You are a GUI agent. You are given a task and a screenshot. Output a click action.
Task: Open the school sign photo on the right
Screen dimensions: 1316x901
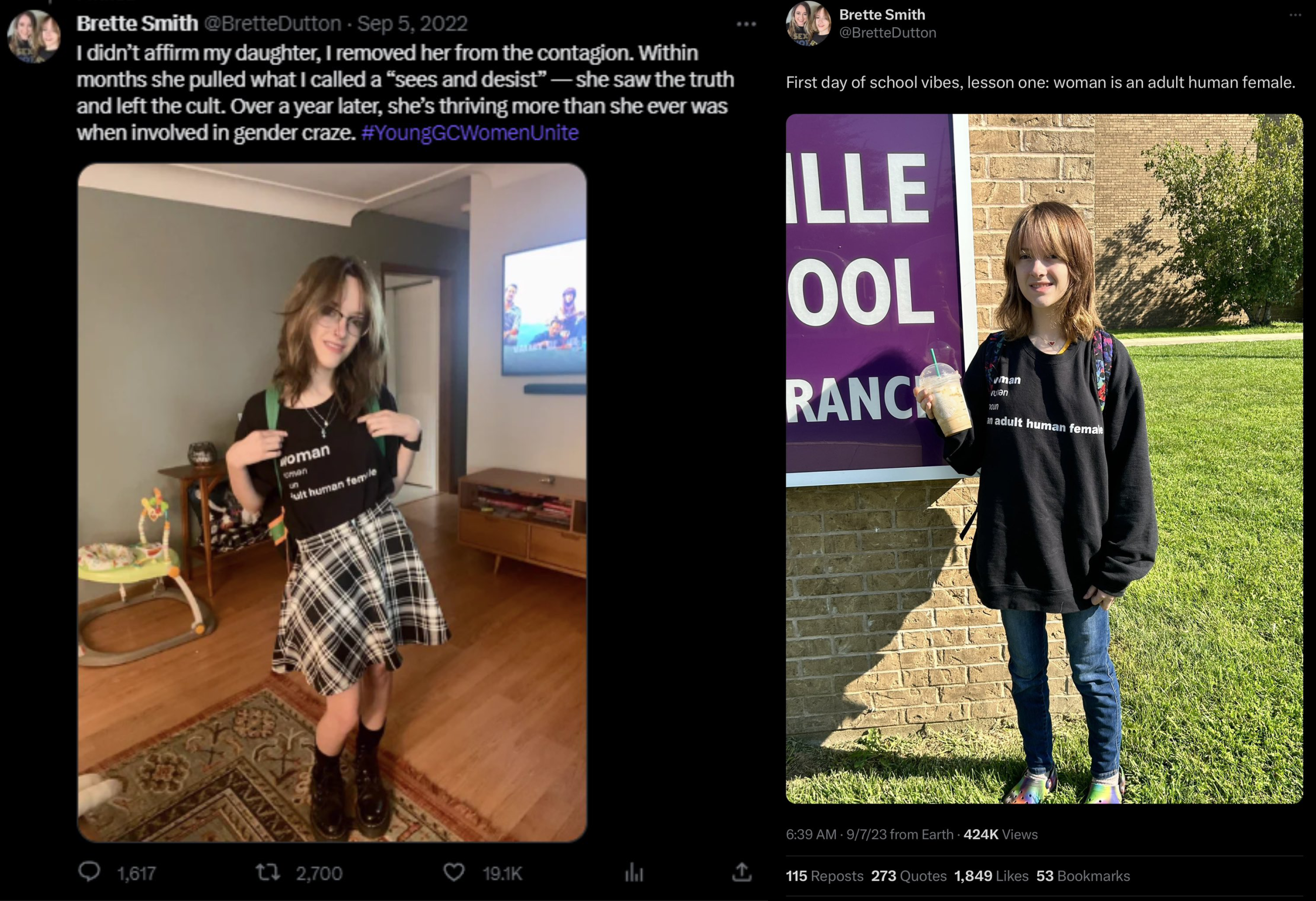pos(1044,458)
